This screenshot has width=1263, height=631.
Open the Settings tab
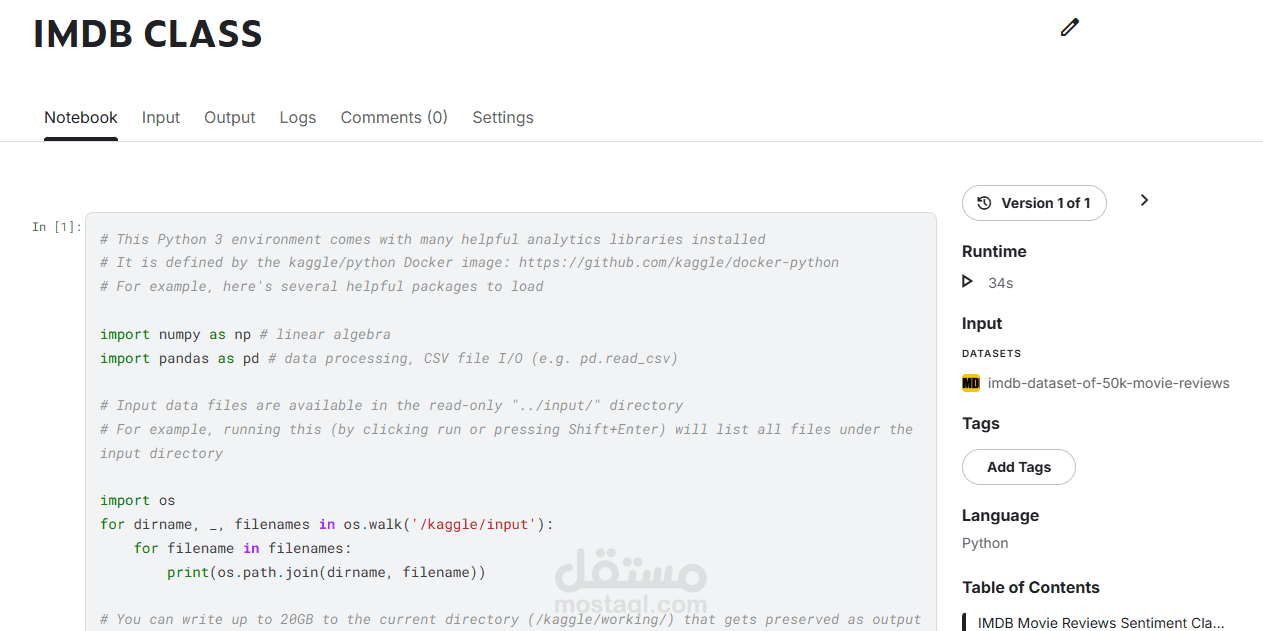(503, 117)
